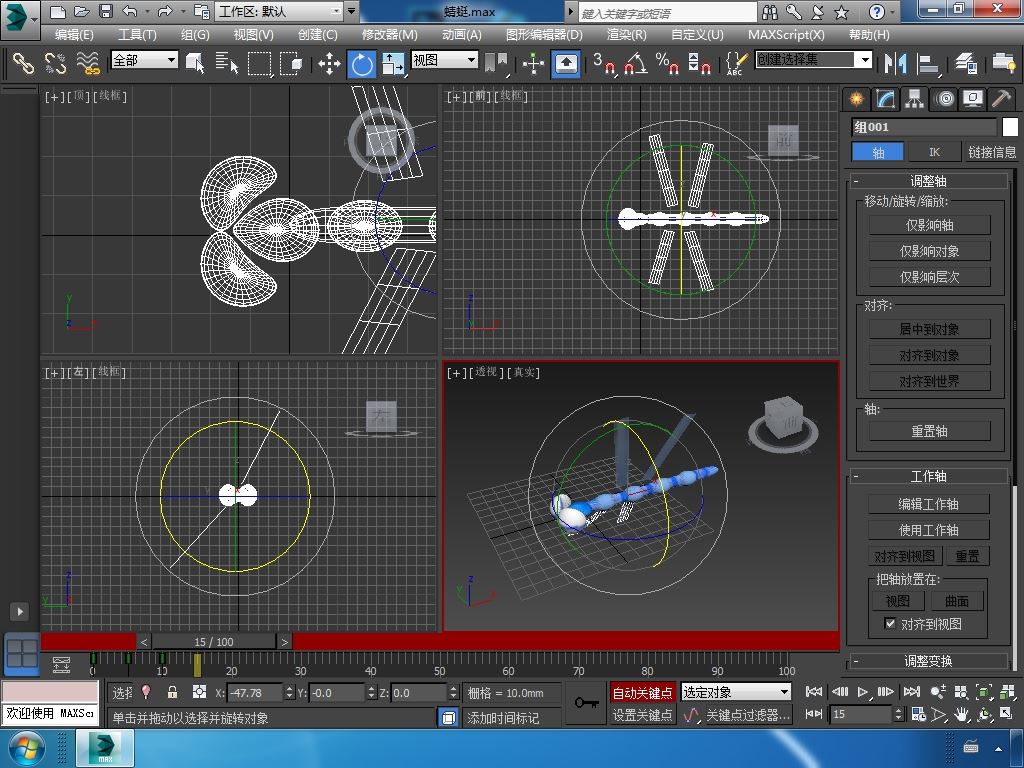Open the Utilities command panel

pos(1001,99)
